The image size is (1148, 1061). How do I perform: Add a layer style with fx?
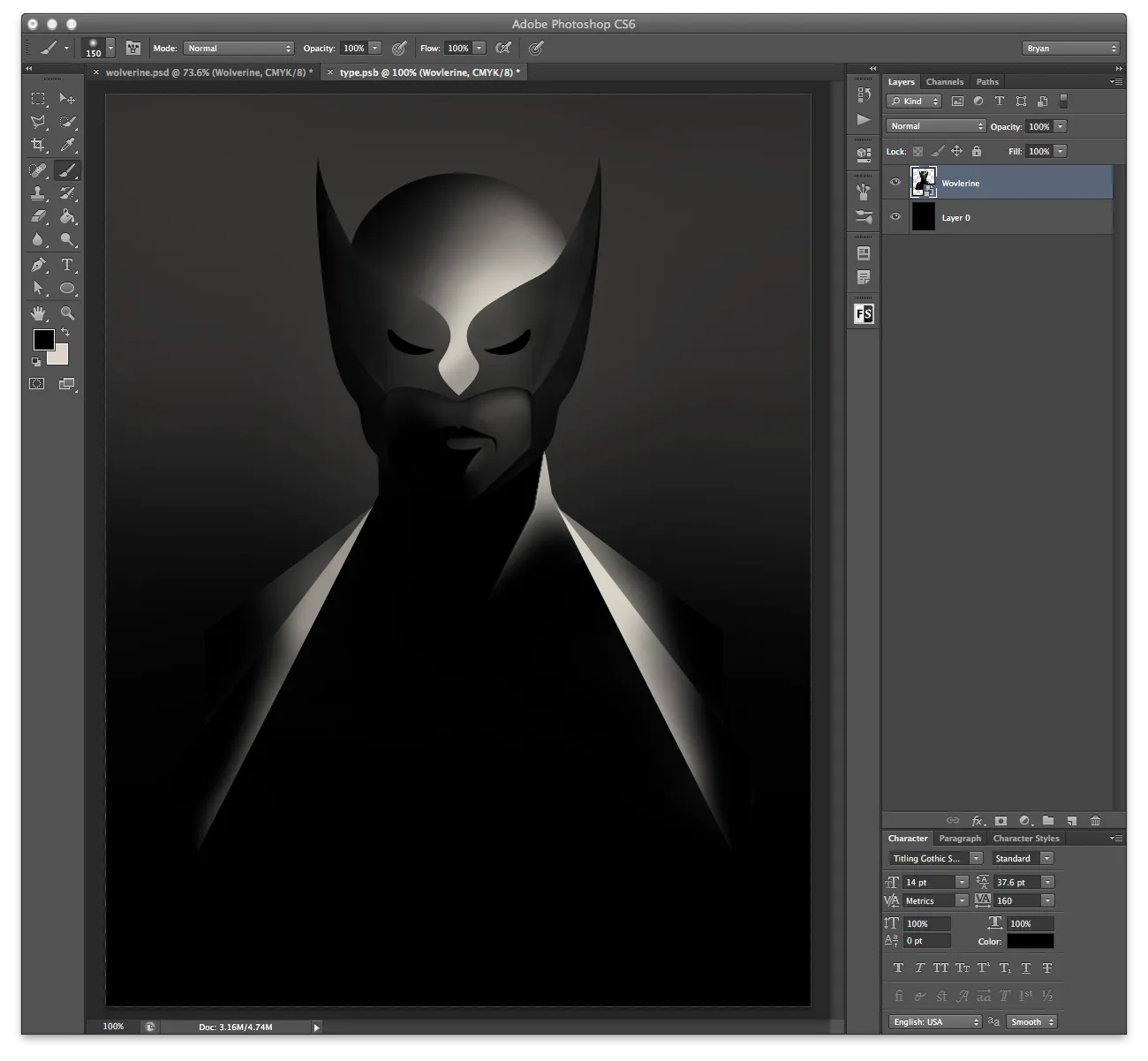click(x=978, y=821)
